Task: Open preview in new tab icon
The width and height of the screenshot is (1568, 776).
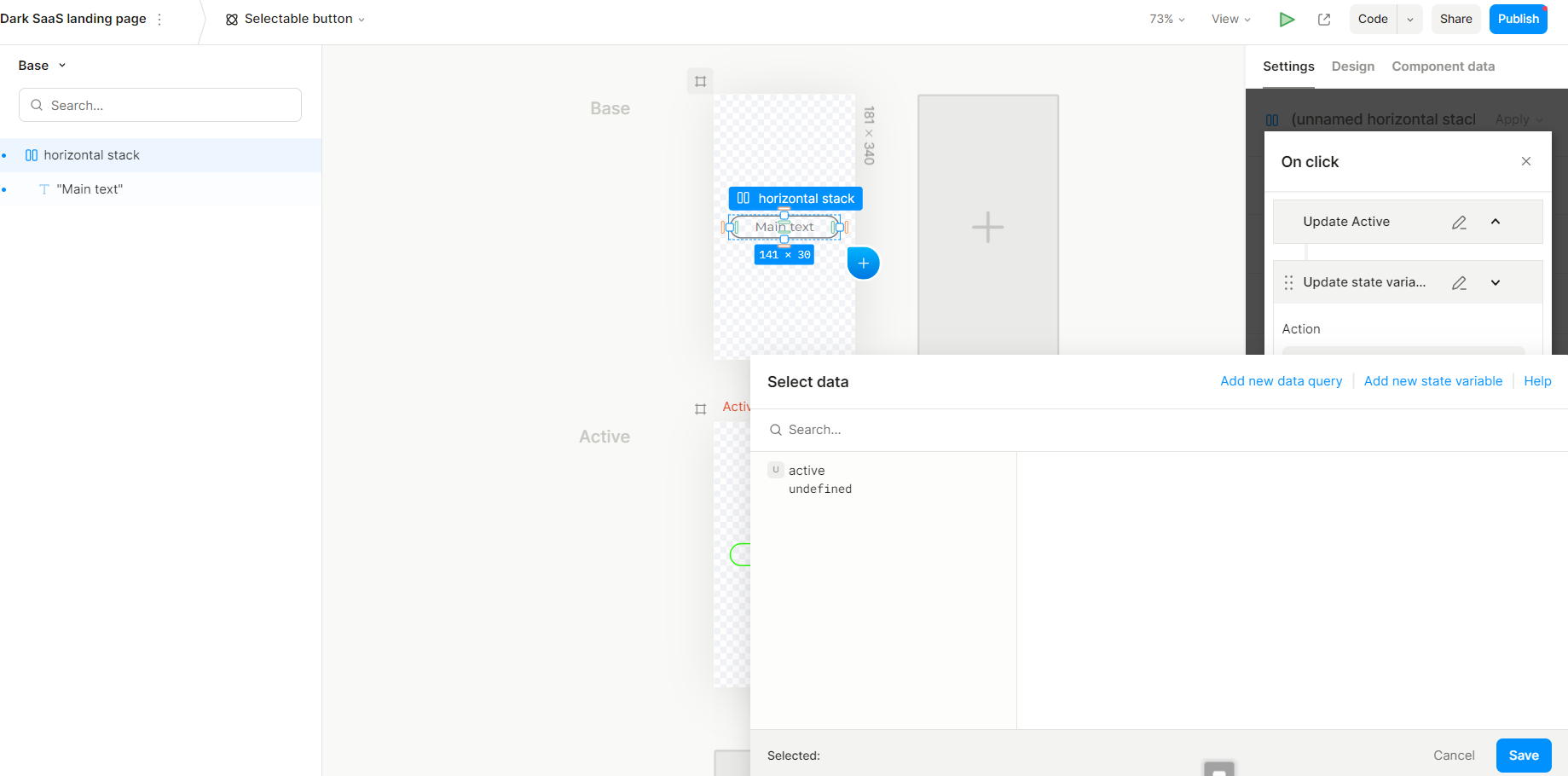Action: coord(1324,19)
